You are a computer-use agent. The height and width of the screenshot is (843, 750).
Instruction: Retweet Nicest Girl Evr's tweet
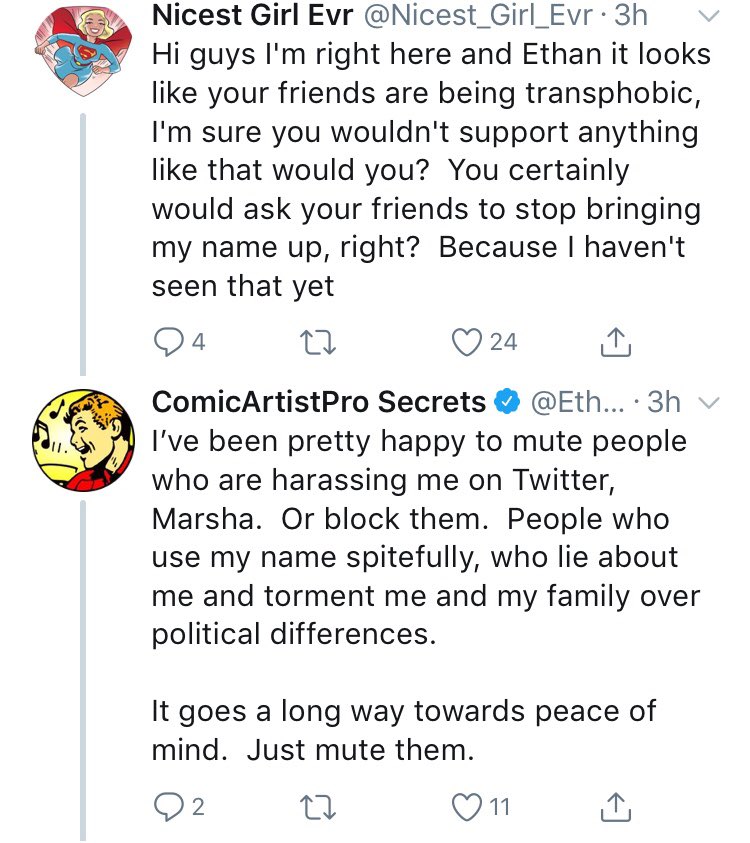click(320, 343)
